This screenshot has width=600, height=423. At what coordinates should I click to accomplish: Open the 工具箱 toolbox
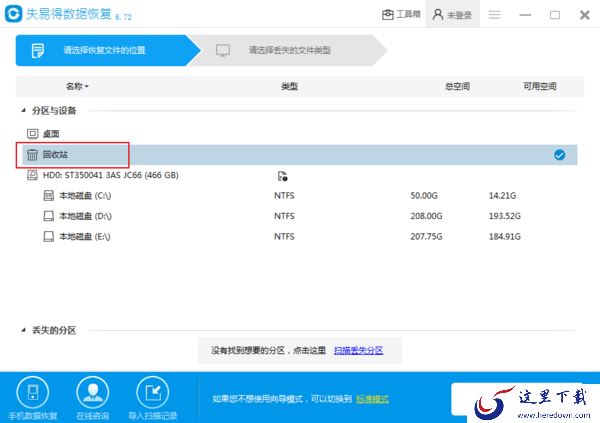tap(401, 15)
